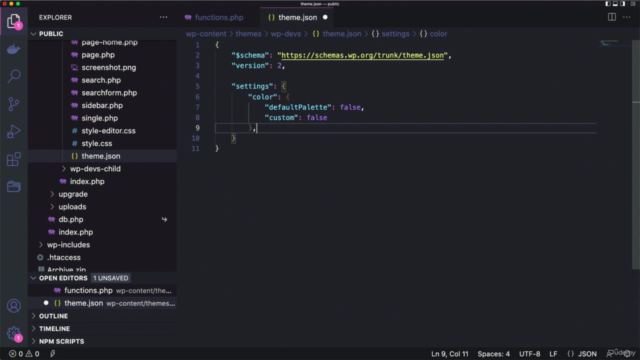The width and height of the screenshot is (640, 360).
Task: Open the schemas.wp.org theme.json URL link
Action: tap(362, 56)
